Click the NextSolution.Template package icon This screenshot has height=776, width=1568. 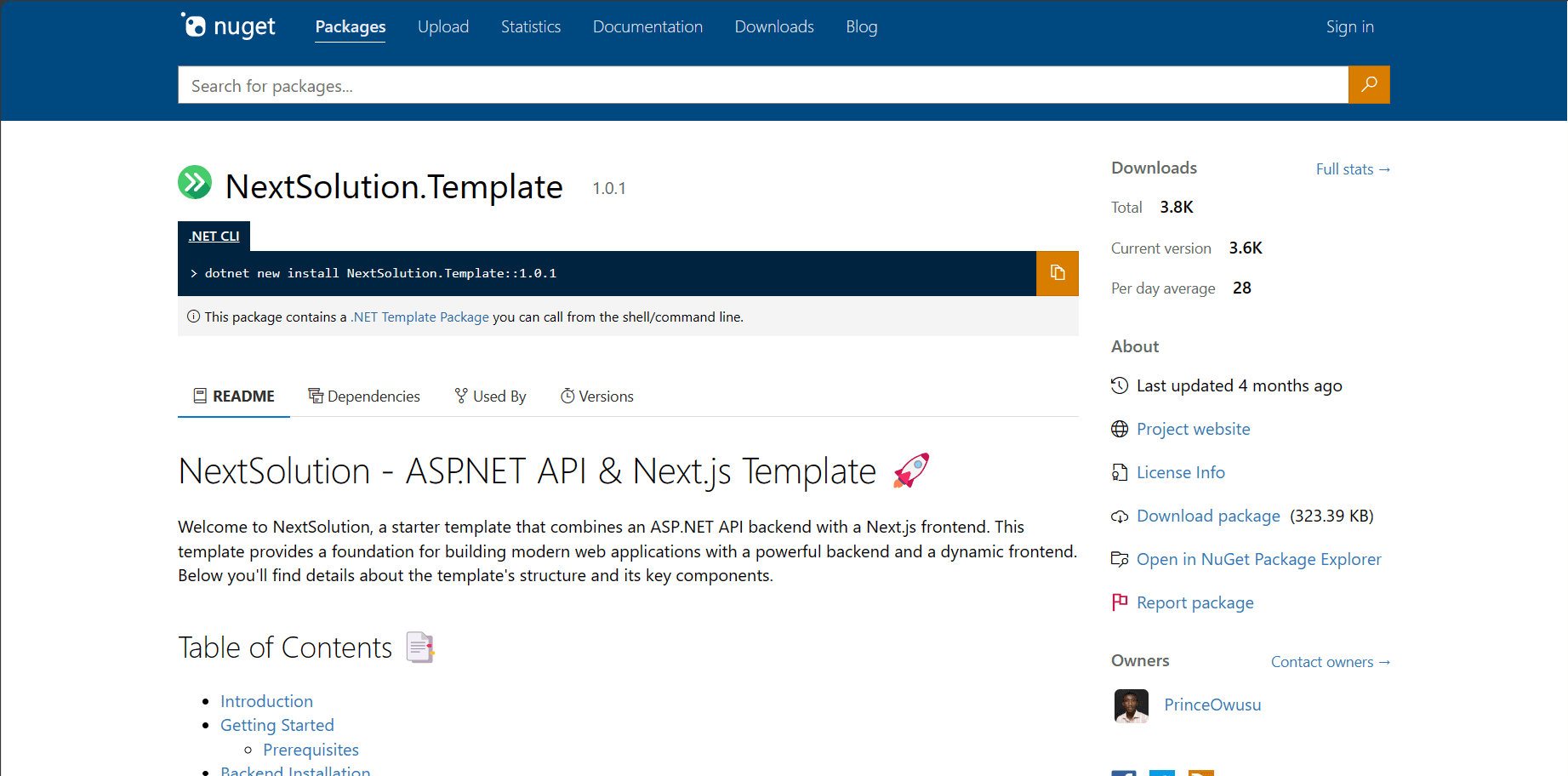(195, 182)
